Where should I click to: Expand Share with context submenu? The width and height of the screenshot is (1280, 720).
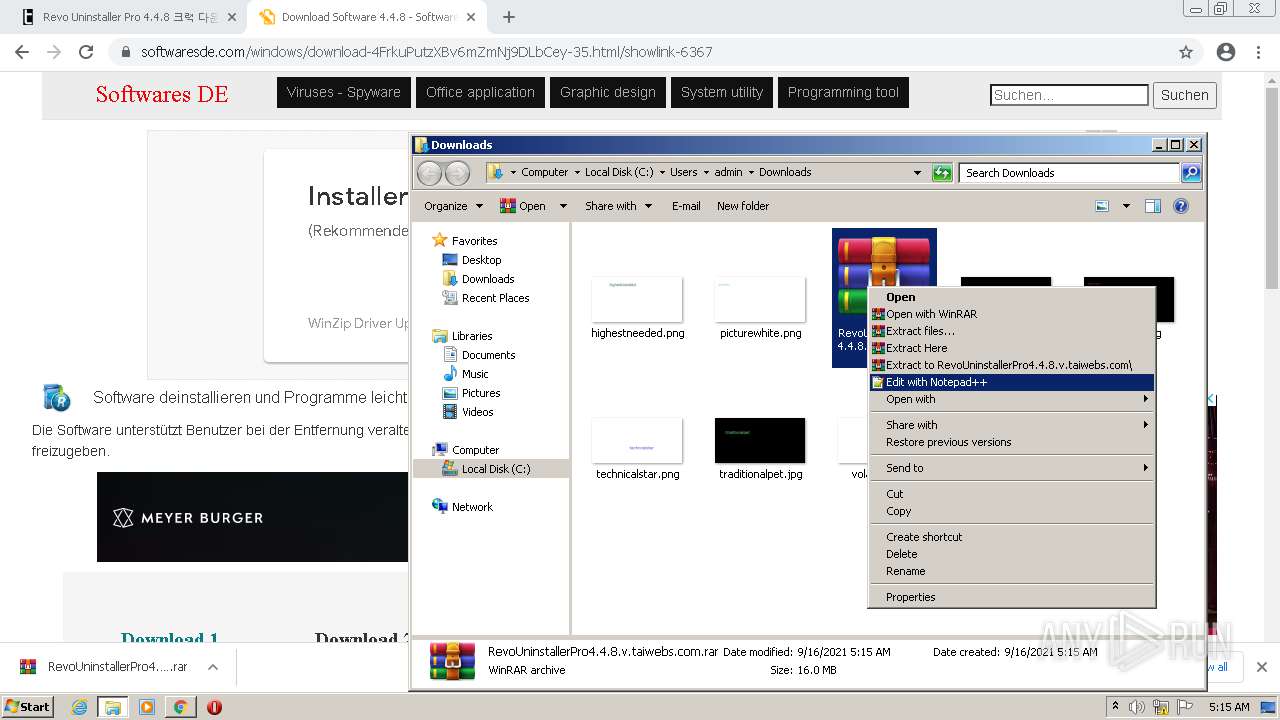(1011, 425)
